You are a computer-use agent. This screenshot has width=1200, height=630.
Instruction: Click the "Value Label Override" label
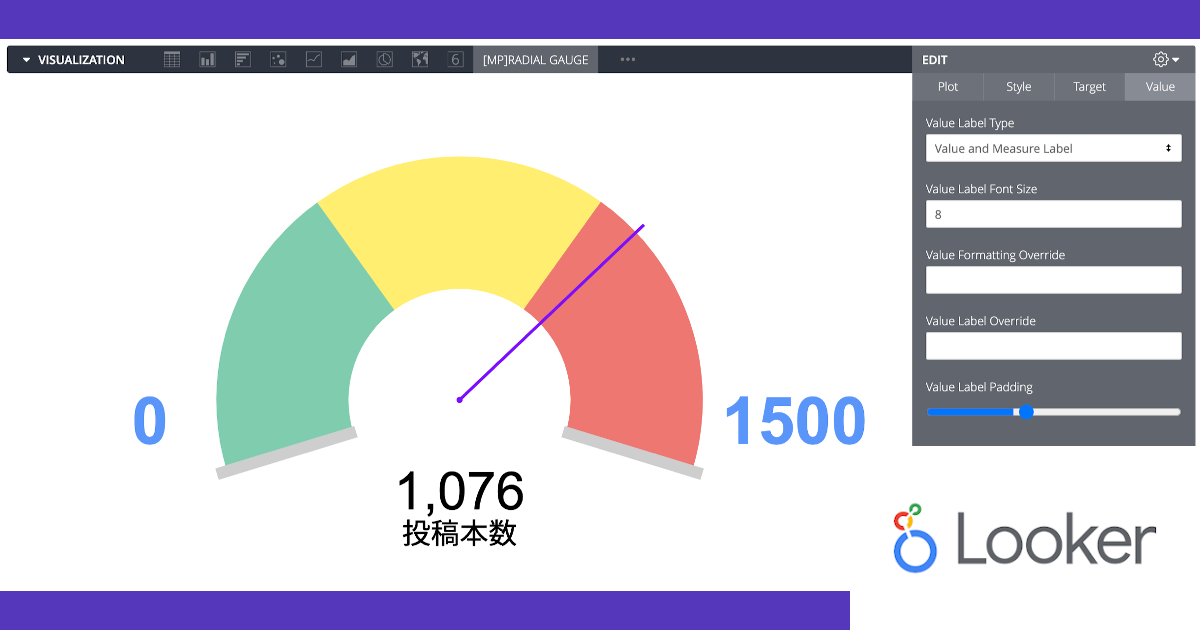[980, 321]
